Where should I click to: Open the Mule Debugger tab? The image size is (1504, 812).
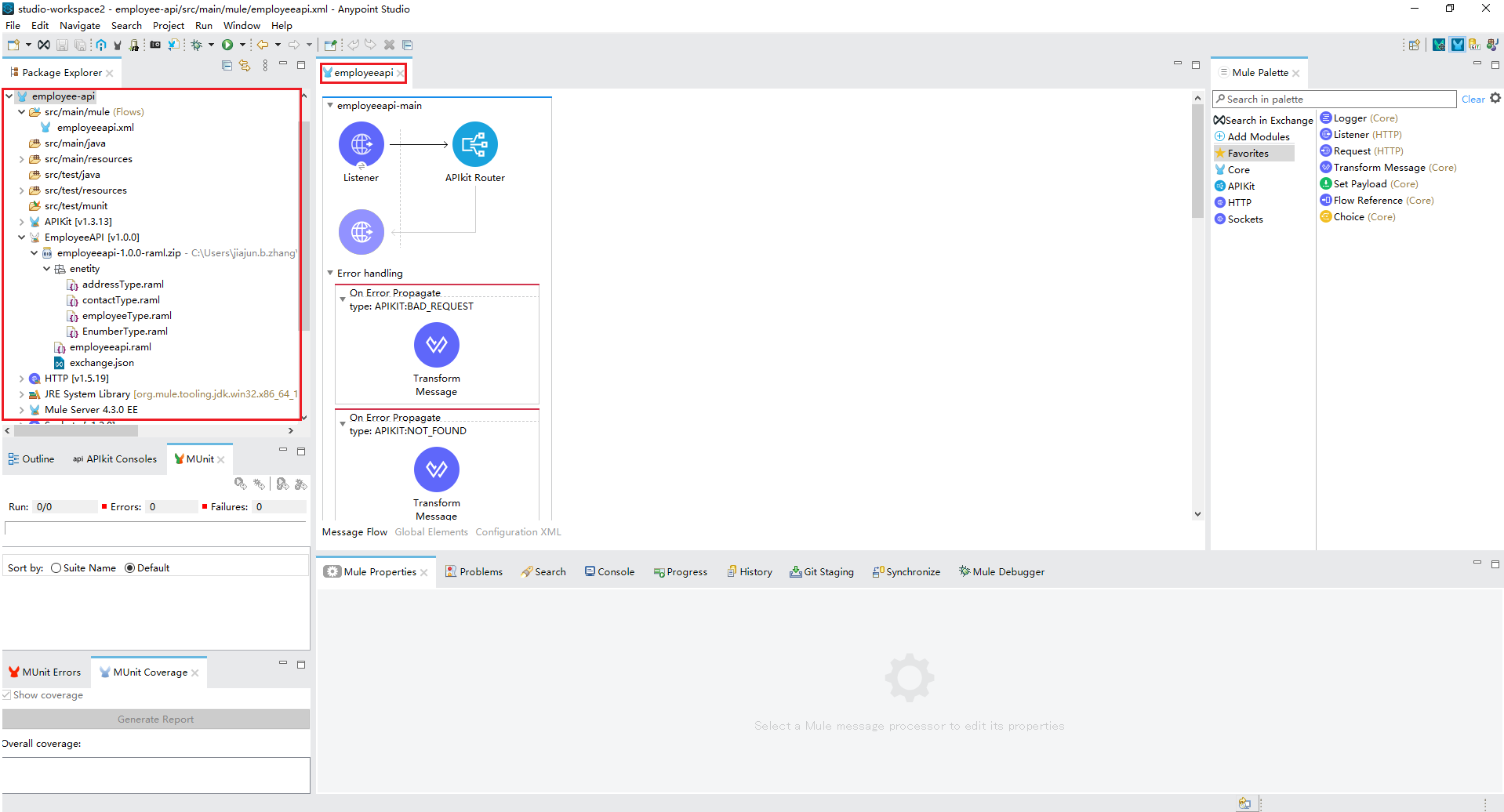(x=1001, y=572)
